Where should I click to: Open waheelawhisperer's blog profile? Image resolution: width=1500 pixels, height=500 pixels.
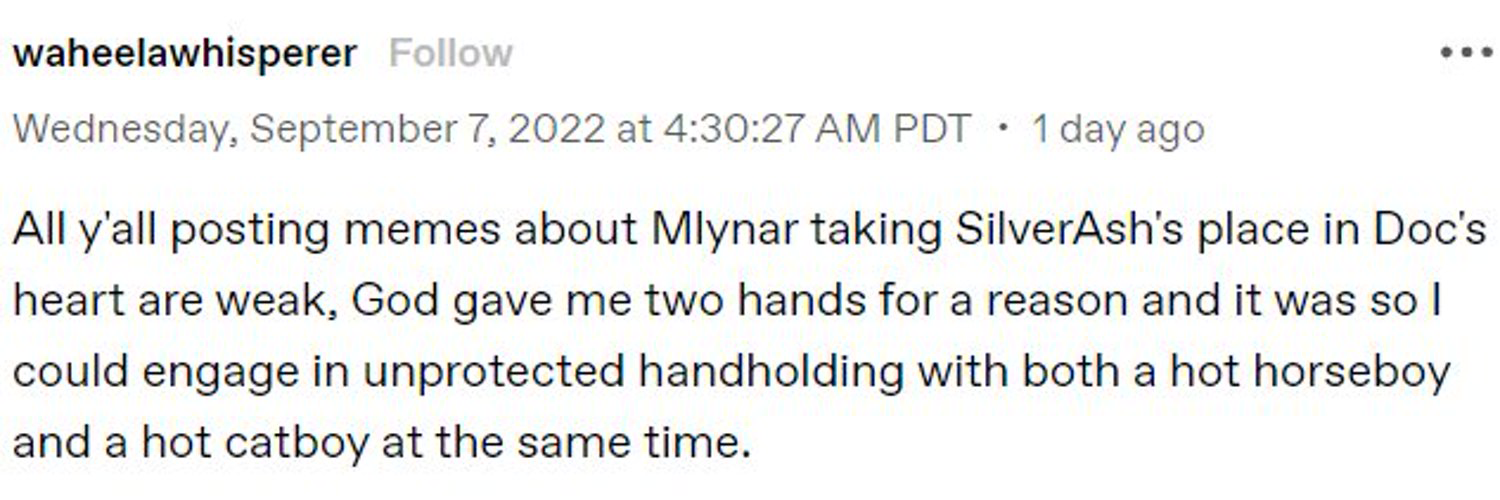(x=184, y=53)
